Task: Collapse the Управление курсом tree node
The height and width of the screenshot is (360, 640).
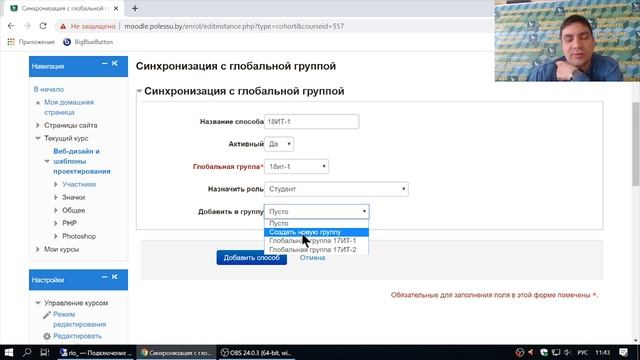Action: (38, 303)
